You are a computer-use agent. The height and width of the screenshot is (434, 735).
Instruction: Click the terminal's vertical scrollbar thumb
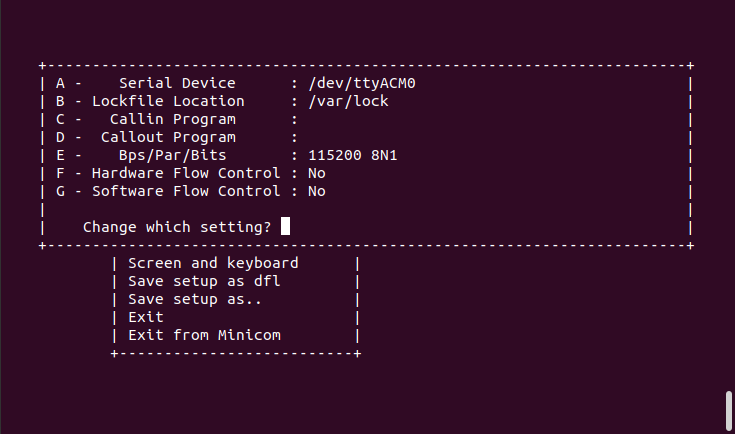[x=728, y=409]
